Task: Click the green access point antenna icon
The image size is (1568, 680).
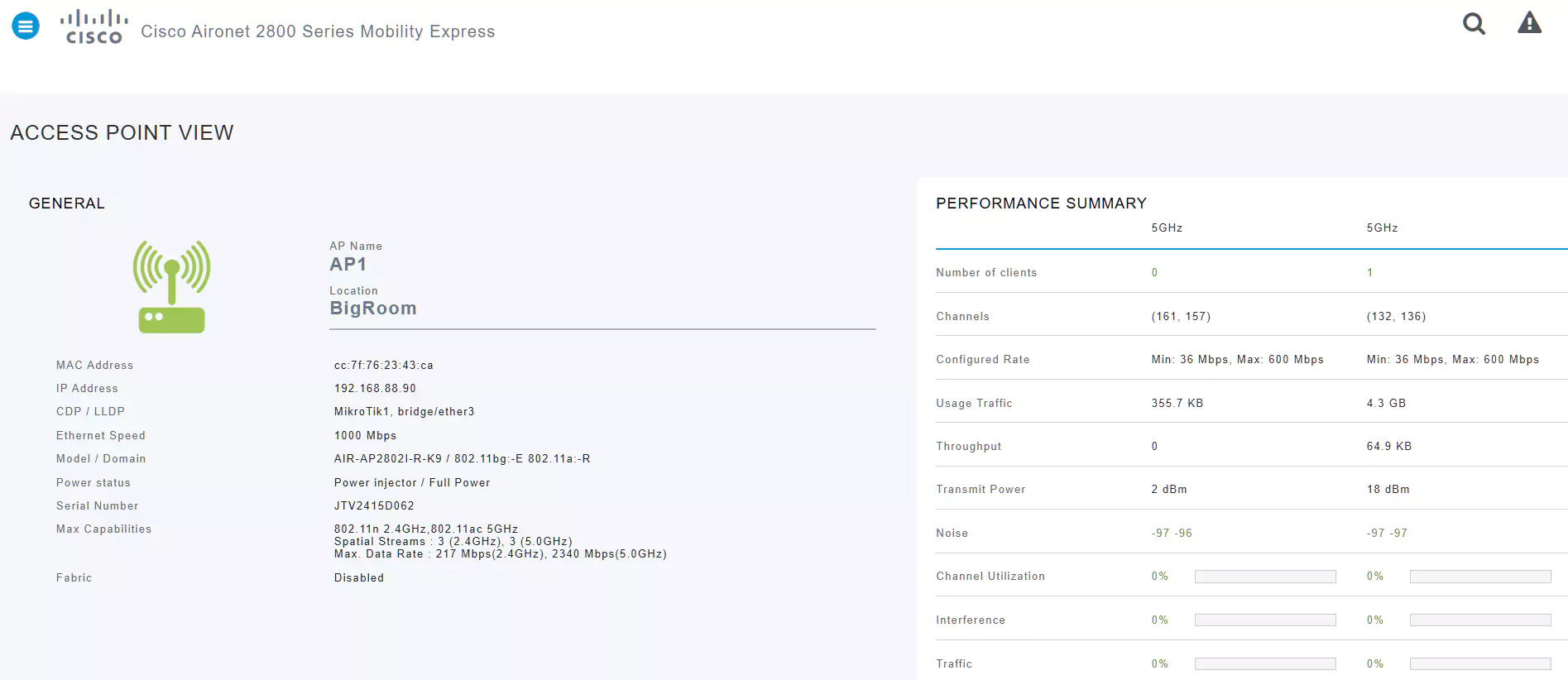Action: click(x=172, y=286)
